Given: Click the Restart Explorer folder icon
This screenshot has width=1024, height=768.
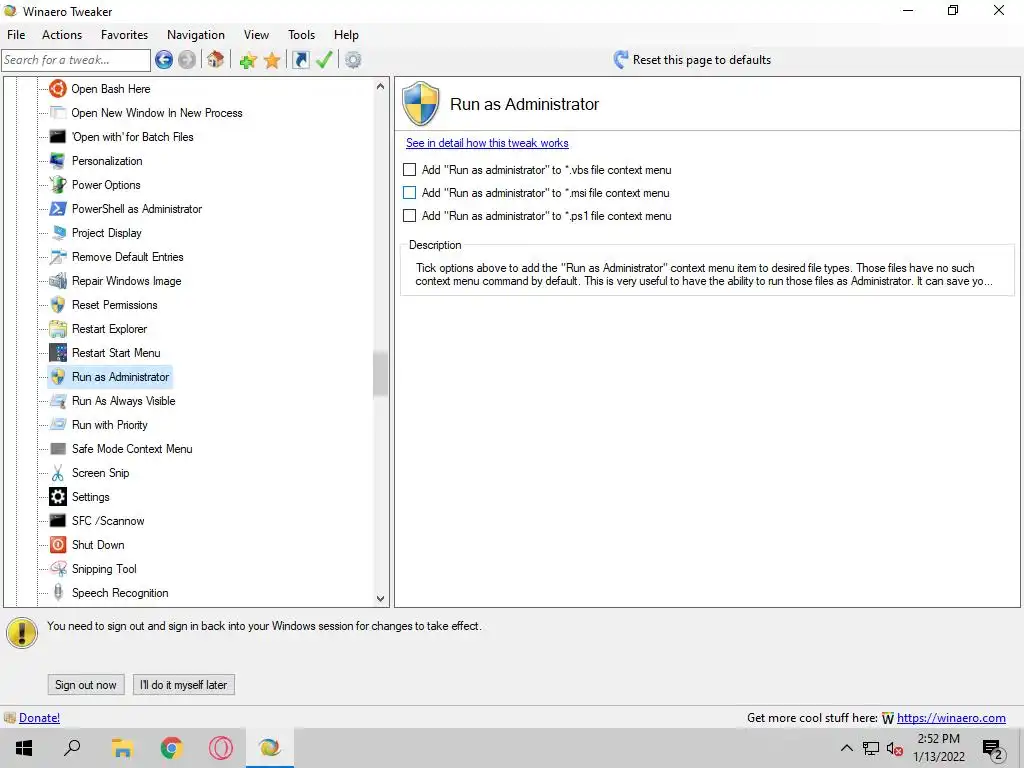Looking at the screenshot, I should coord(57,328).
